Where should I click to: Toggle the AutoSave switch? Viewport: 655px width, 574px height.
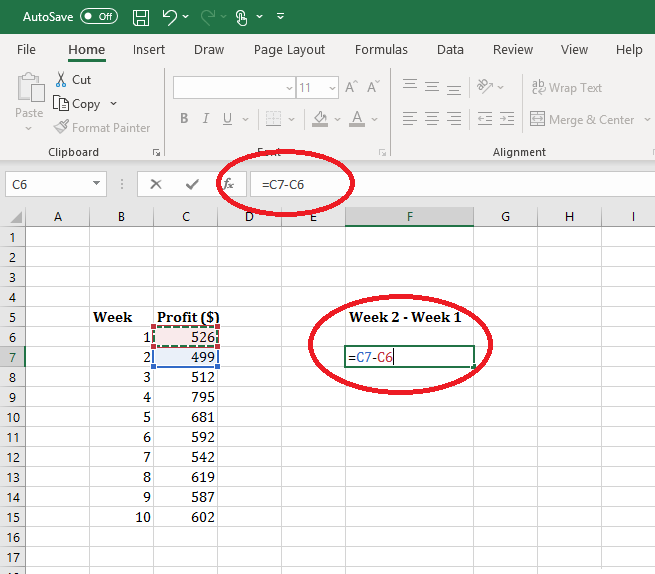[99, 17]
